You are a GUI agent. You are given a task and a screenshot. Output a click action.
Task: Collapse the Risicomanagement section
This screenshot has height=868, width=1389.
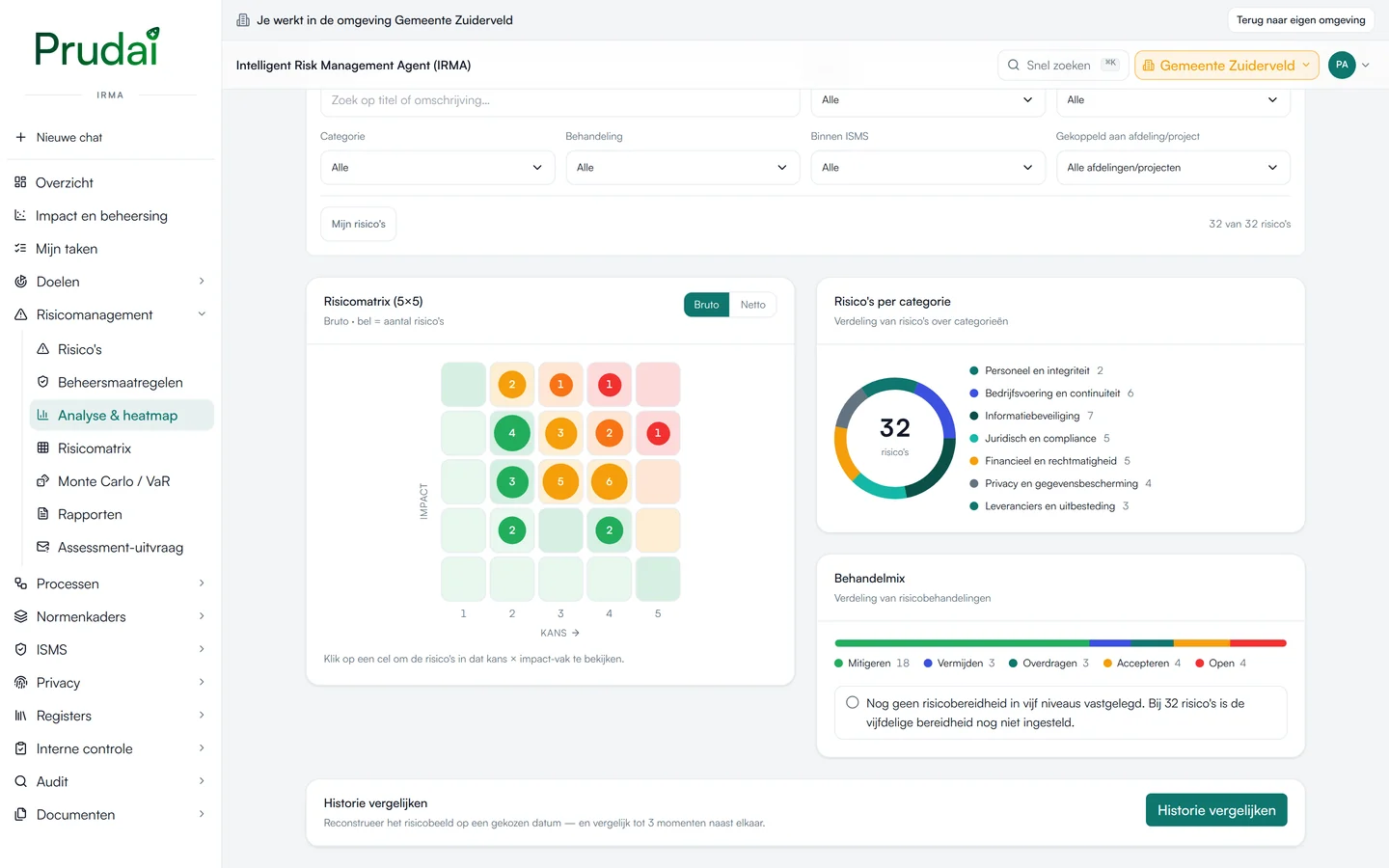point(202,314)
